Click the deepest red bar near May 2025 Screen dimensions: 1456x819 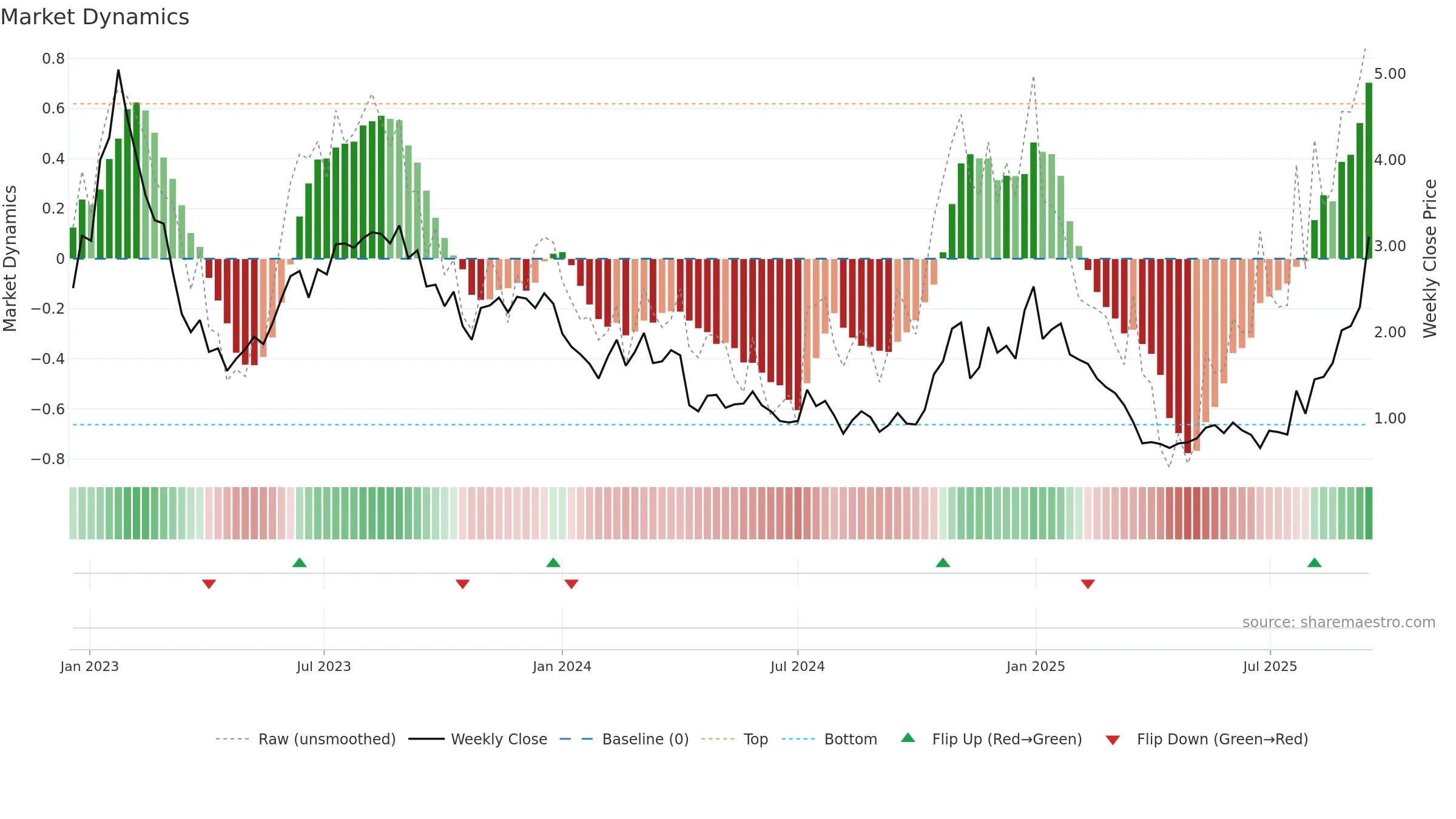pyautogui.click(x=1188, y=356)
